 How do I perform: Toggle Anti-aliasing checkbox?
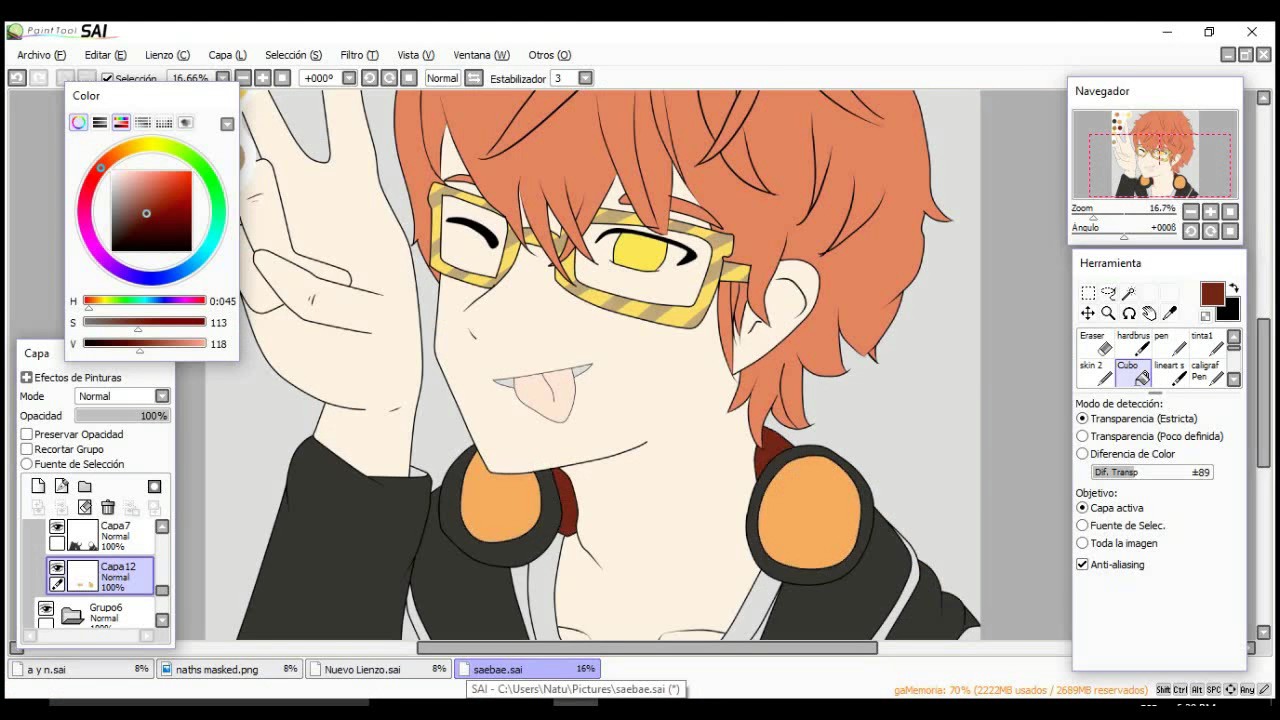(x=1082, y=564)
